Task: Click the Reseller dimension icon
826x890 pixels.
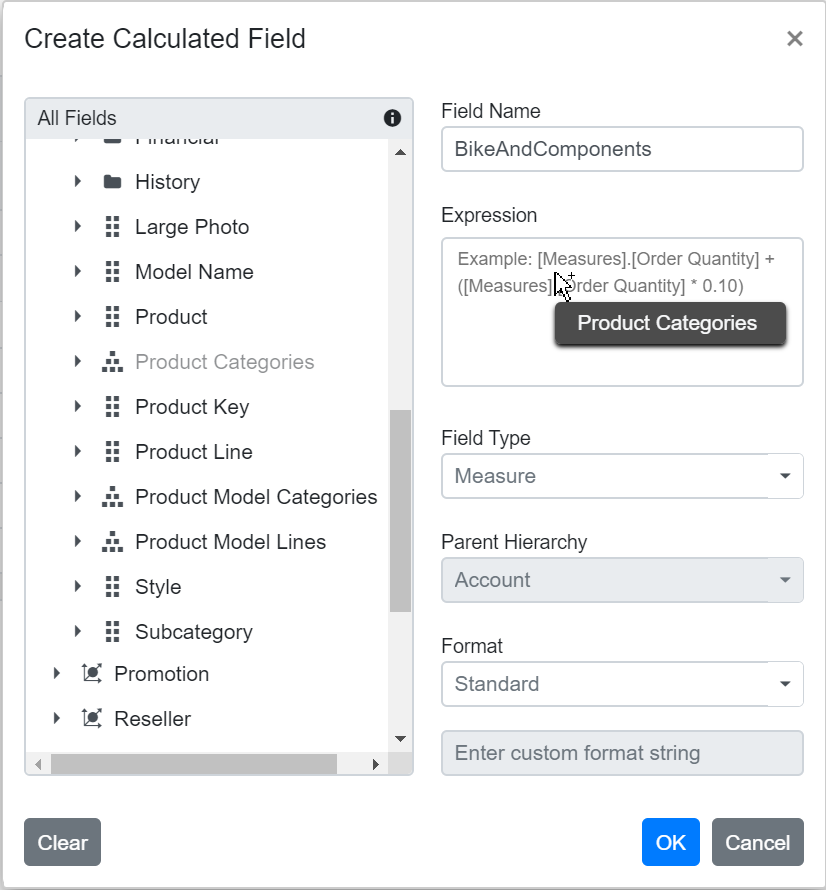Action: tap(90, 719)
